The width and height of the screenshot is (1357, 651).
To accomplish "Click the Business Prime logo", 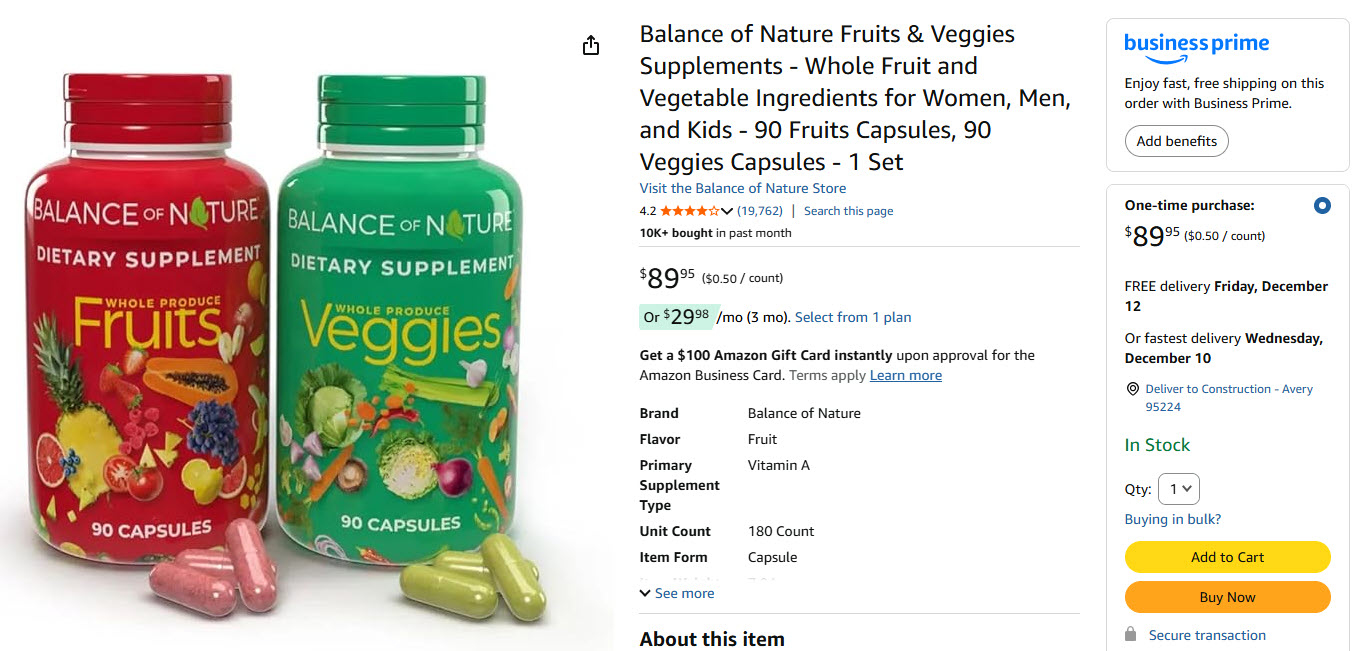I will [x=1196, y=45].
